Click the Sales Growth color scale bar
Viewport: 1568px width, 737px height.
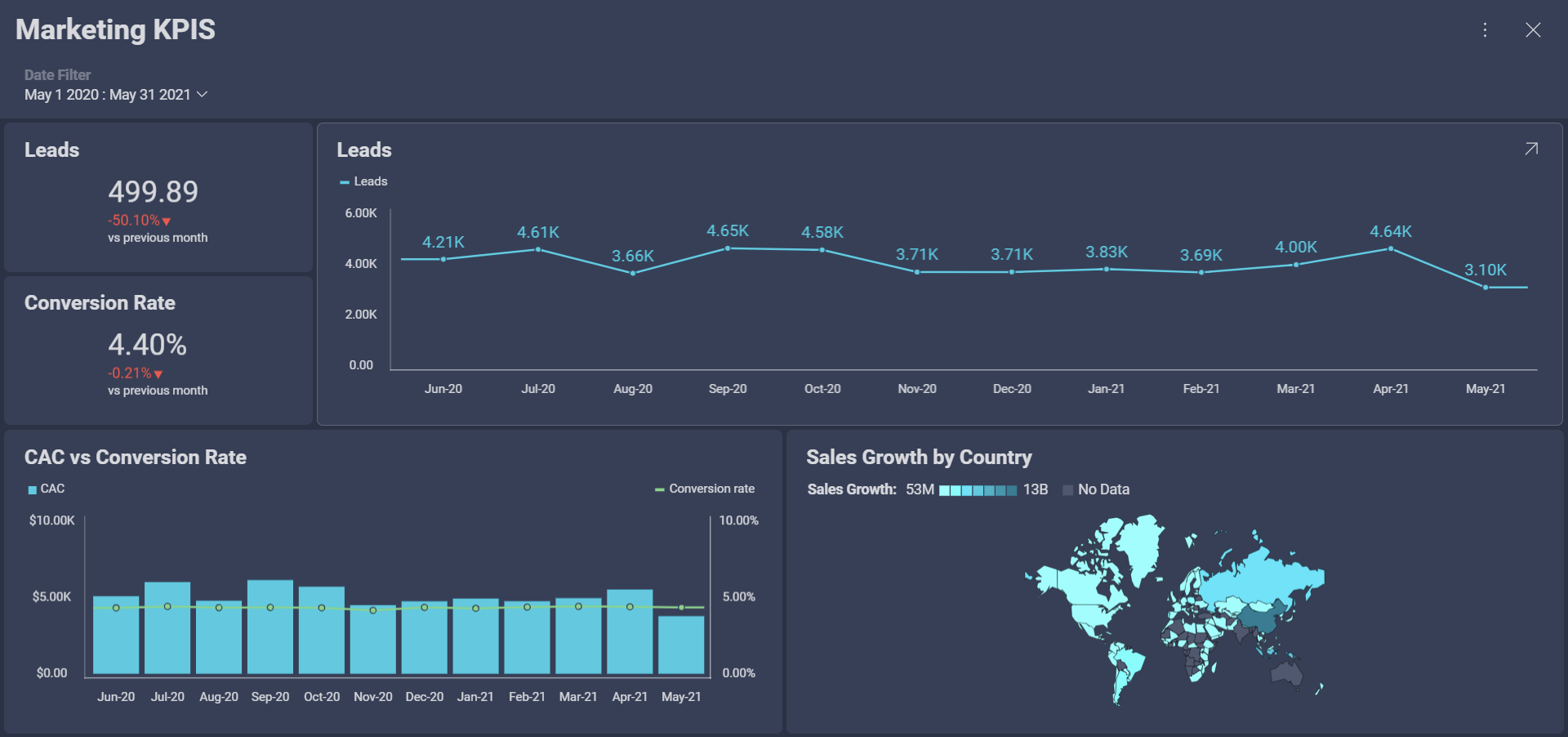978,490
